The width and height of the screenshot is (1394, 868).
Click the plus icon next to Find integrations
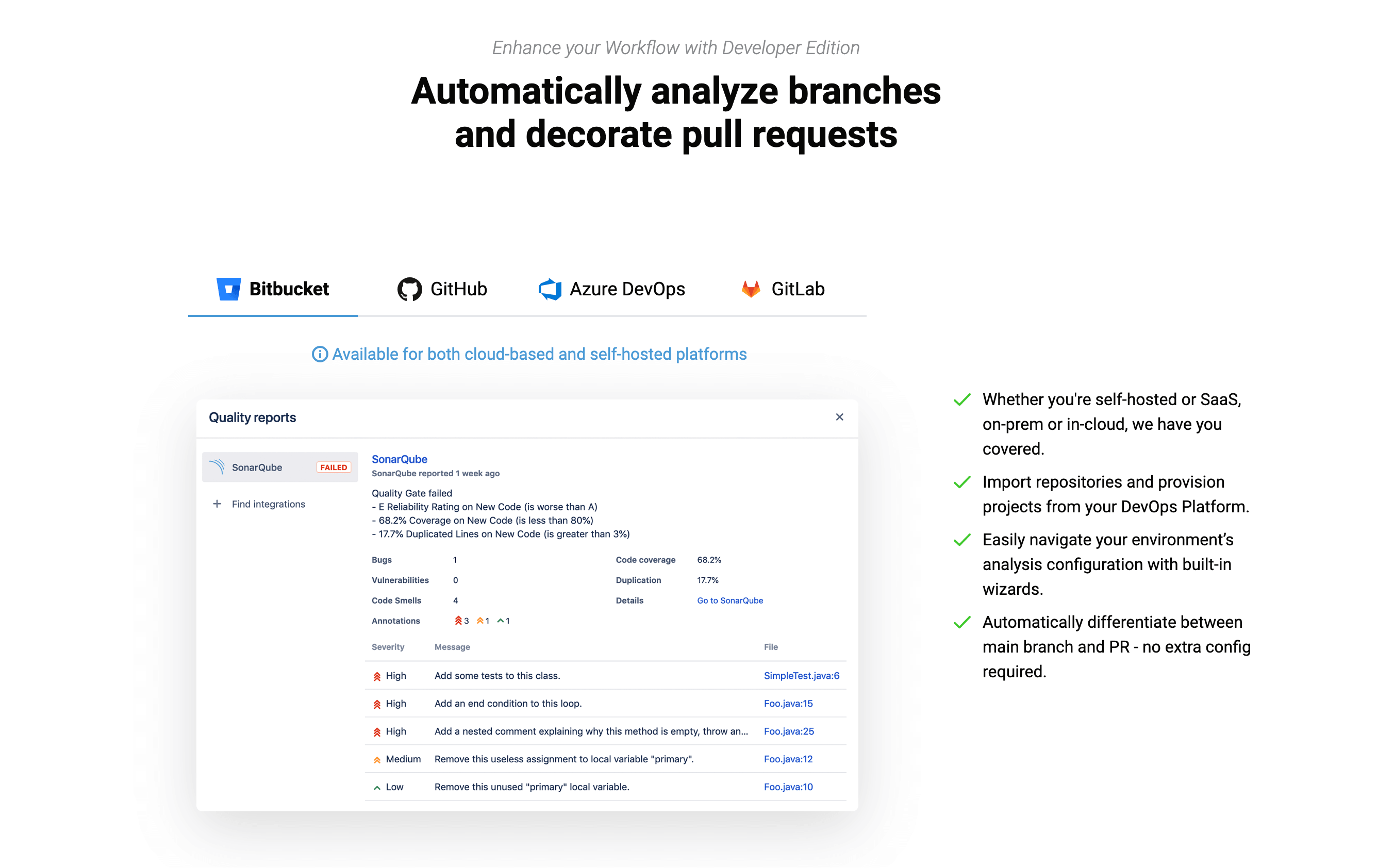coord(217,504)
